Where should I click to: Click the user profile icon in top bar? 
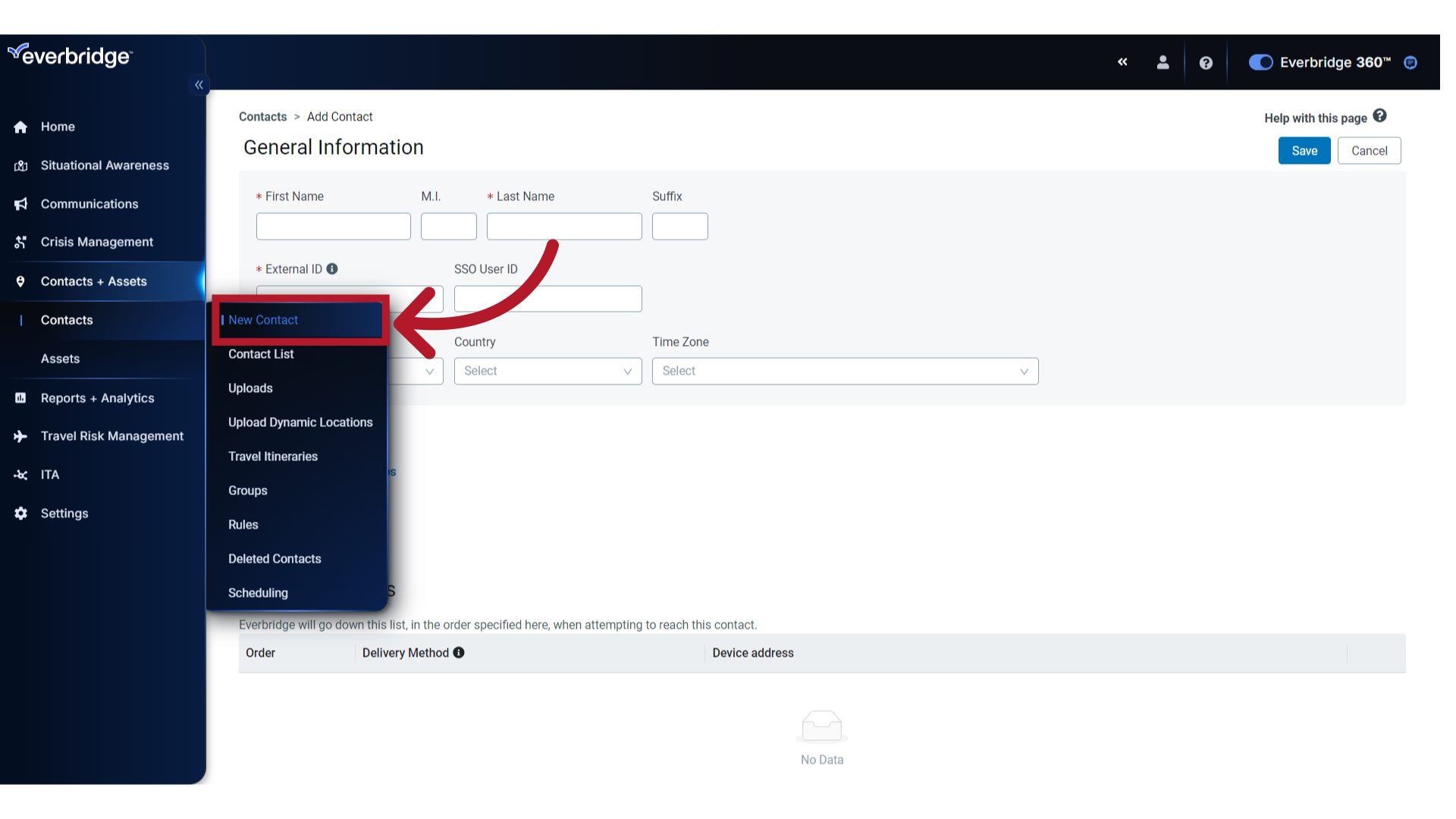pyautogui.click(x=1163, y=62)
